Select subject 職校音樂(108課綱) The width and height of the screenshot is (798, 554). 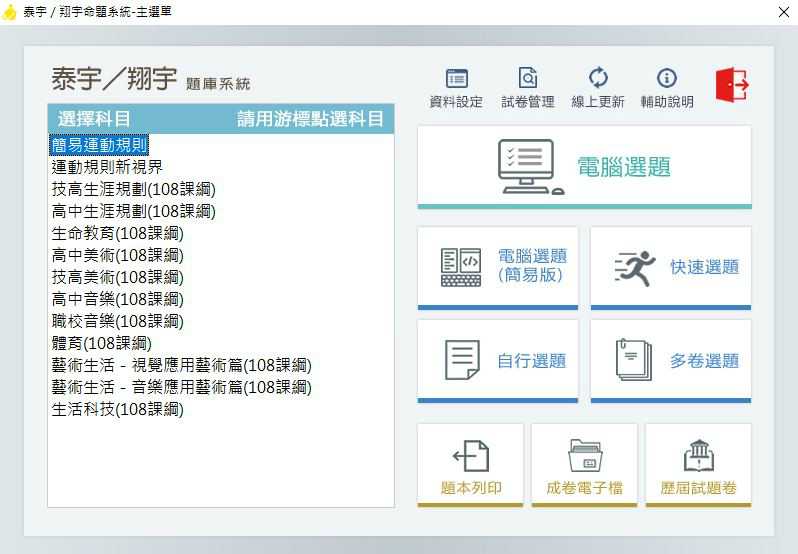[117, 321]
